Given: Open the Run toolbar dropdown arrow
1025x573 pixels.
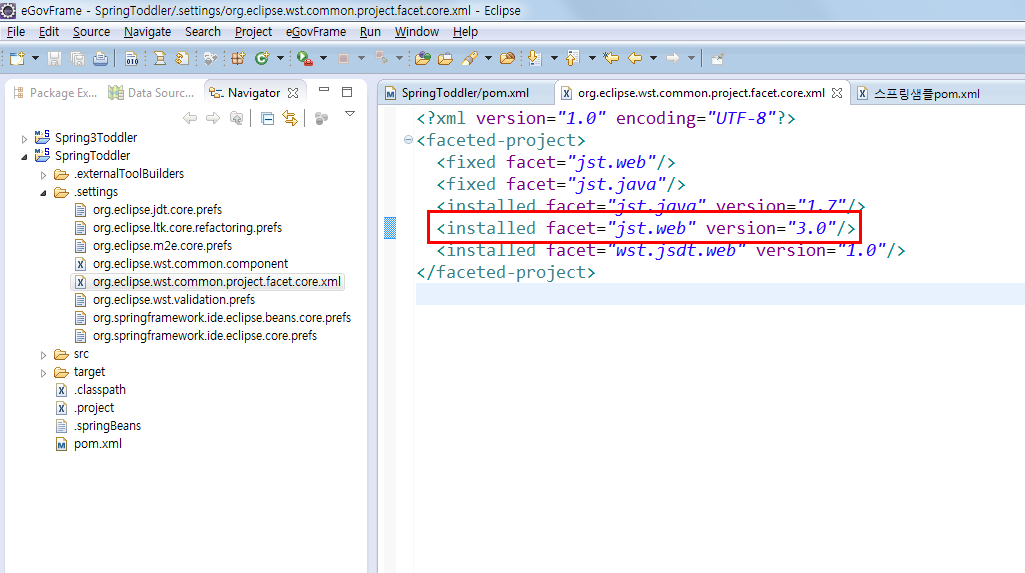Looking at the screenshot, I should 323,58.
